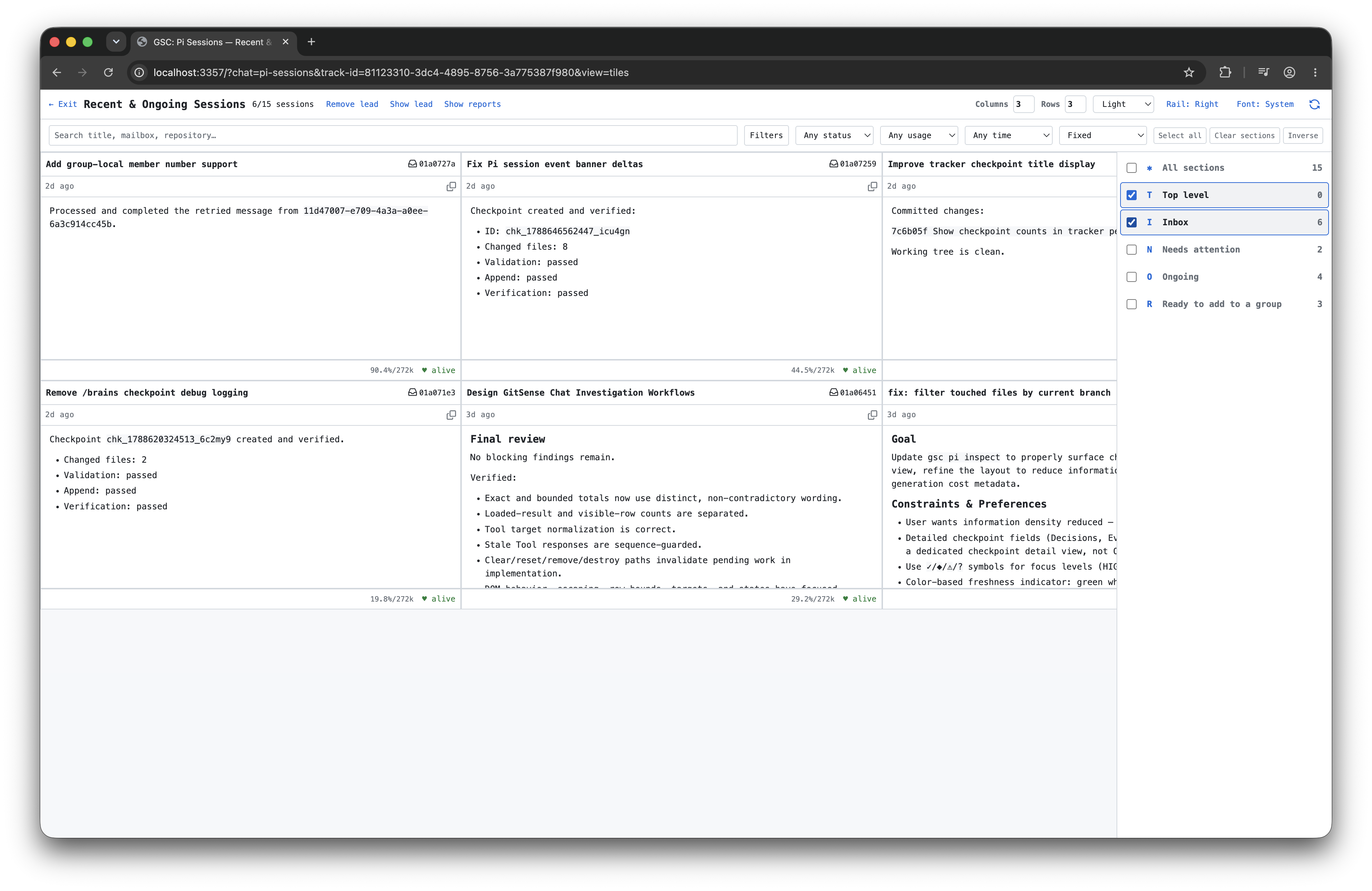Click Add group-local member number support title

pos(141,164)
